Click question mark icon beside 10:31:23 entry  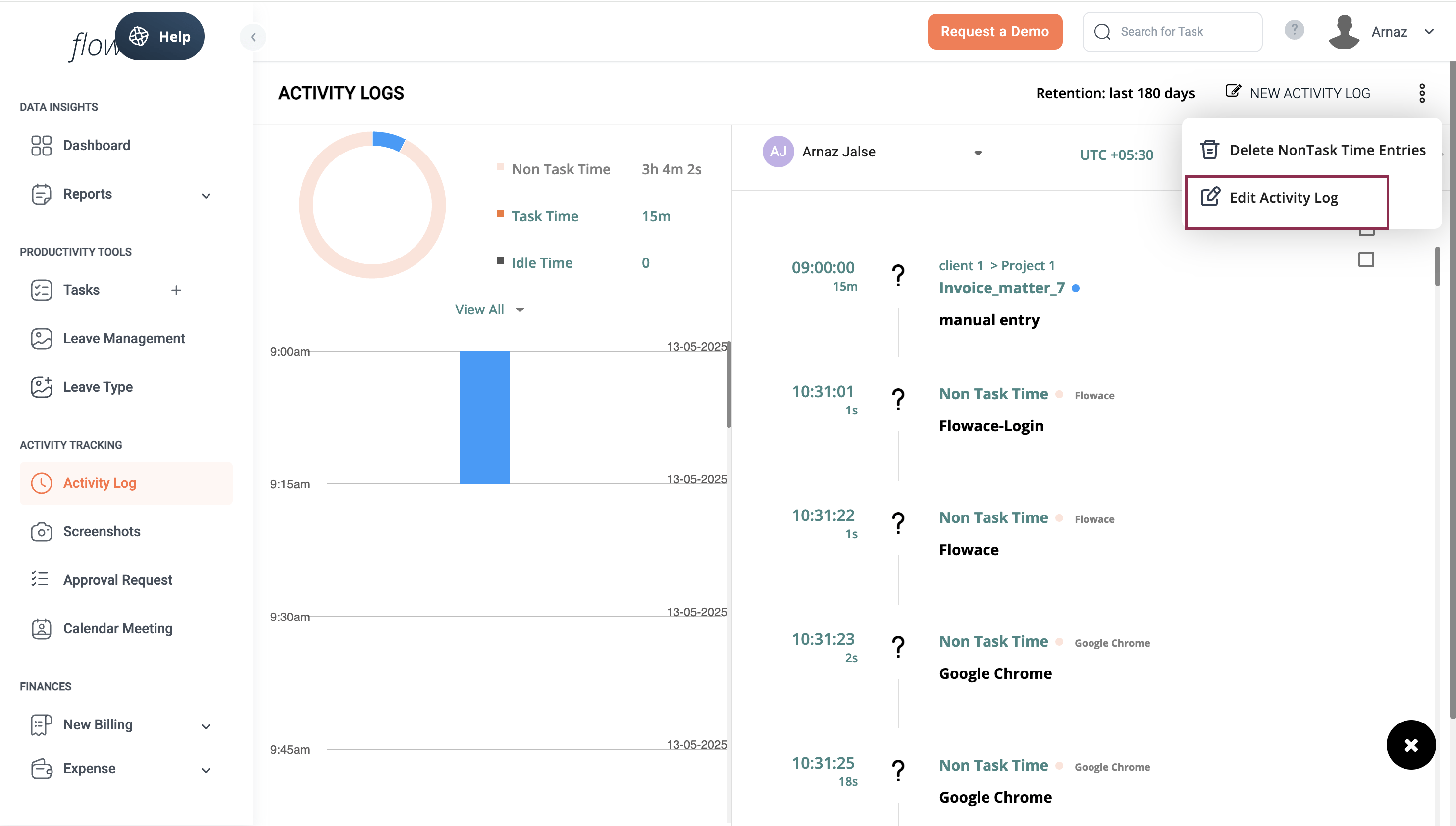(x=898, y=647)
